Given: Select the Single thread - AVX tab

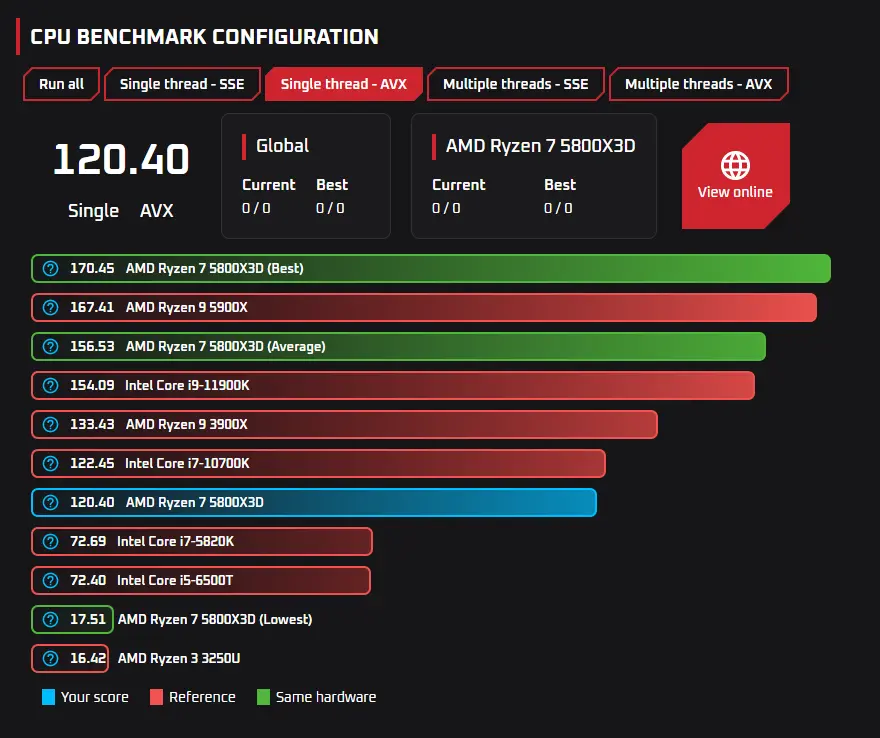Looking at the screenshot, I should 343,84.
